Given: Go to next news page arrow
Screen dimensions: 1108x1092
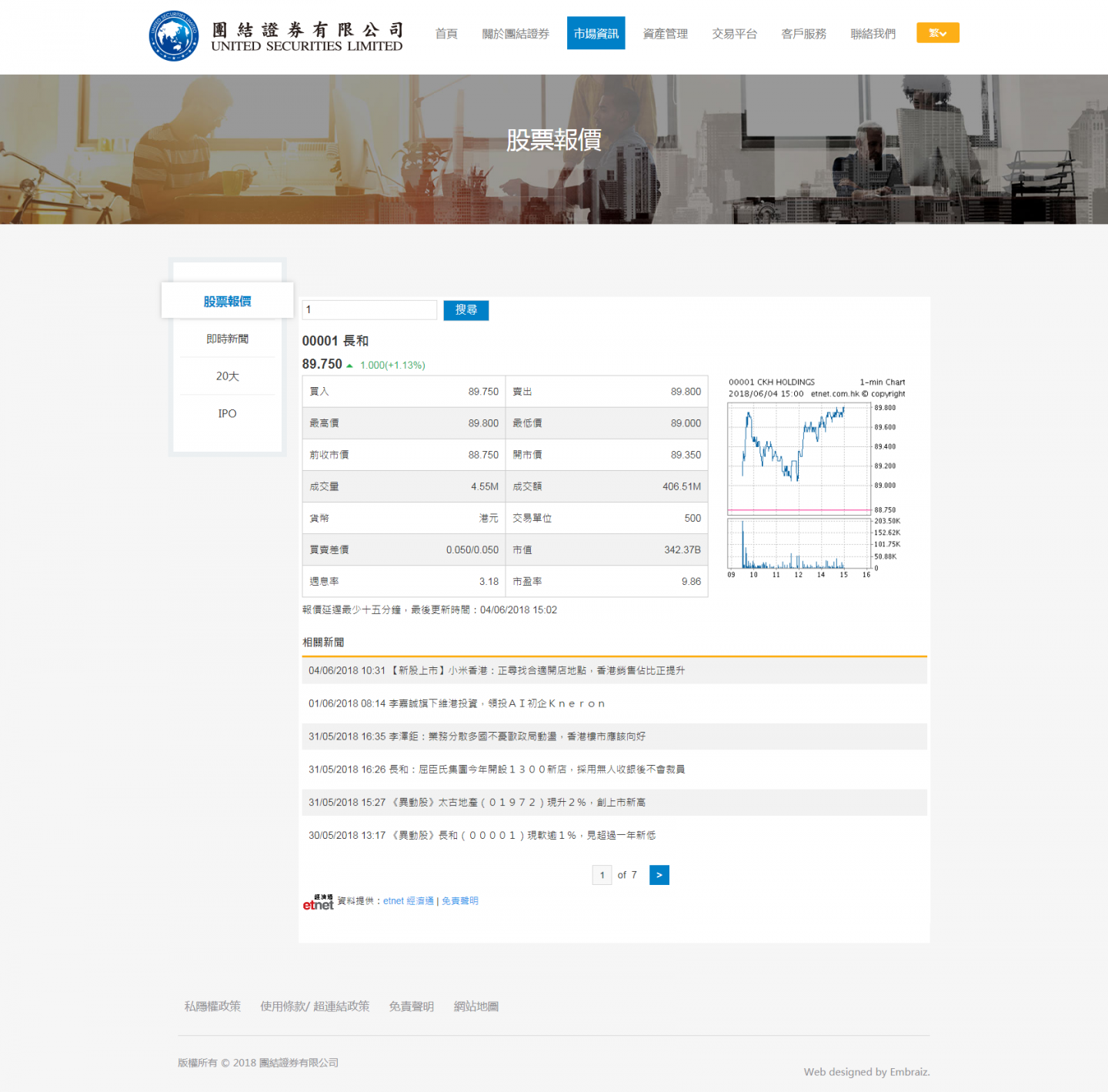Looking at the screenshot, I should point(659,875).
